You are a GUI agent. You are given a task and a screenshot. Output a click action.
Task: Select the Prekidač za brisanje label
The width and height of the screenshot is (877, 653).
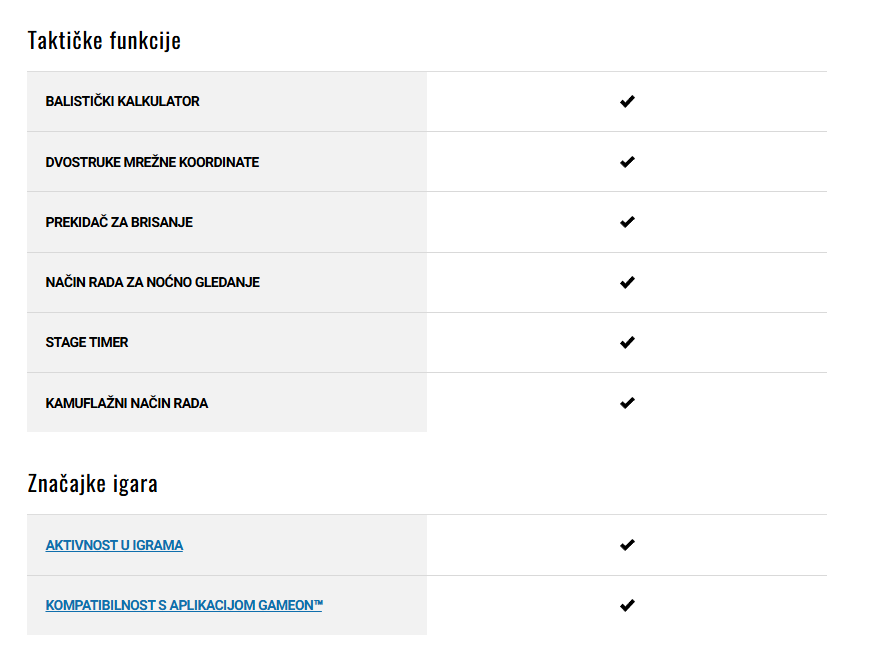(x=119, y=222)
